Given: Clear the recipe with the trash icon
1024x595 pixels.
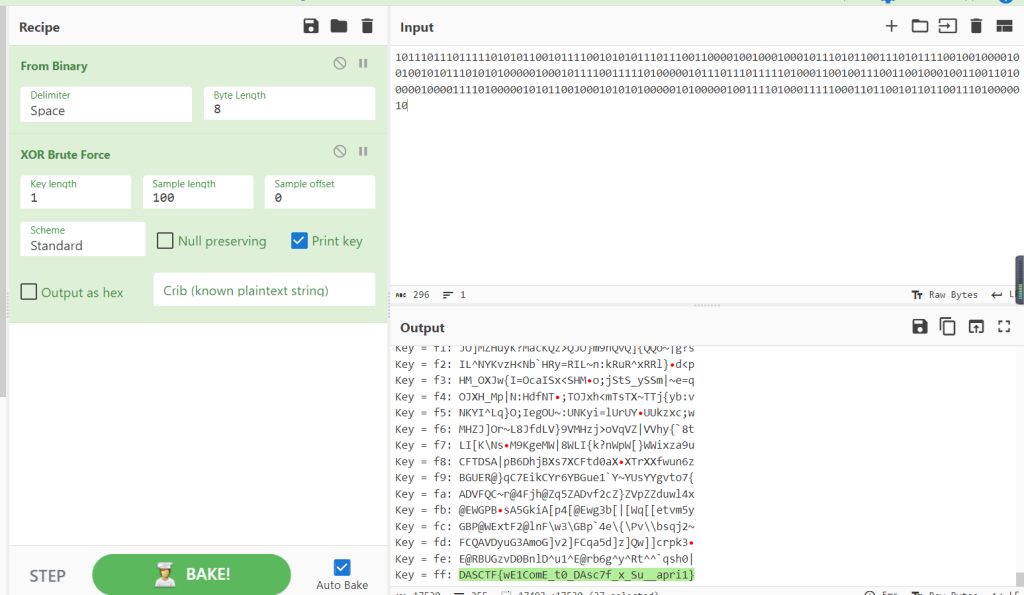Looking at the screenshot, I should (x=367, y=27).
